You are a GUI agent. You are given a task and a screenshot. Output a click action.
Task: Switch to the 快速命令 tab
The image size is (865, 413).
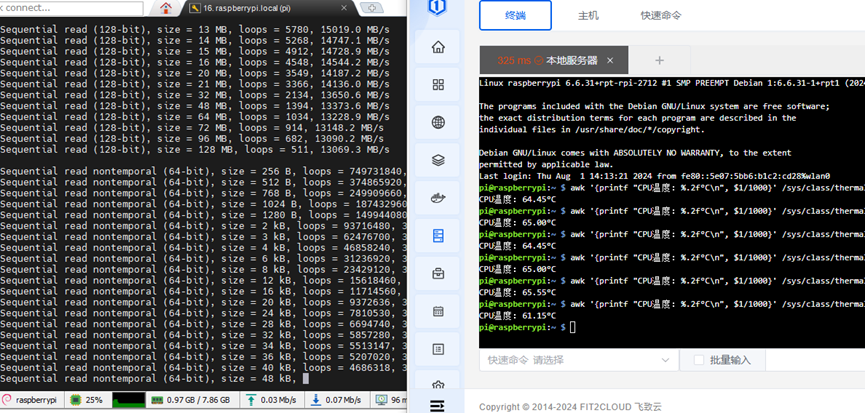[x=661, y=15]
